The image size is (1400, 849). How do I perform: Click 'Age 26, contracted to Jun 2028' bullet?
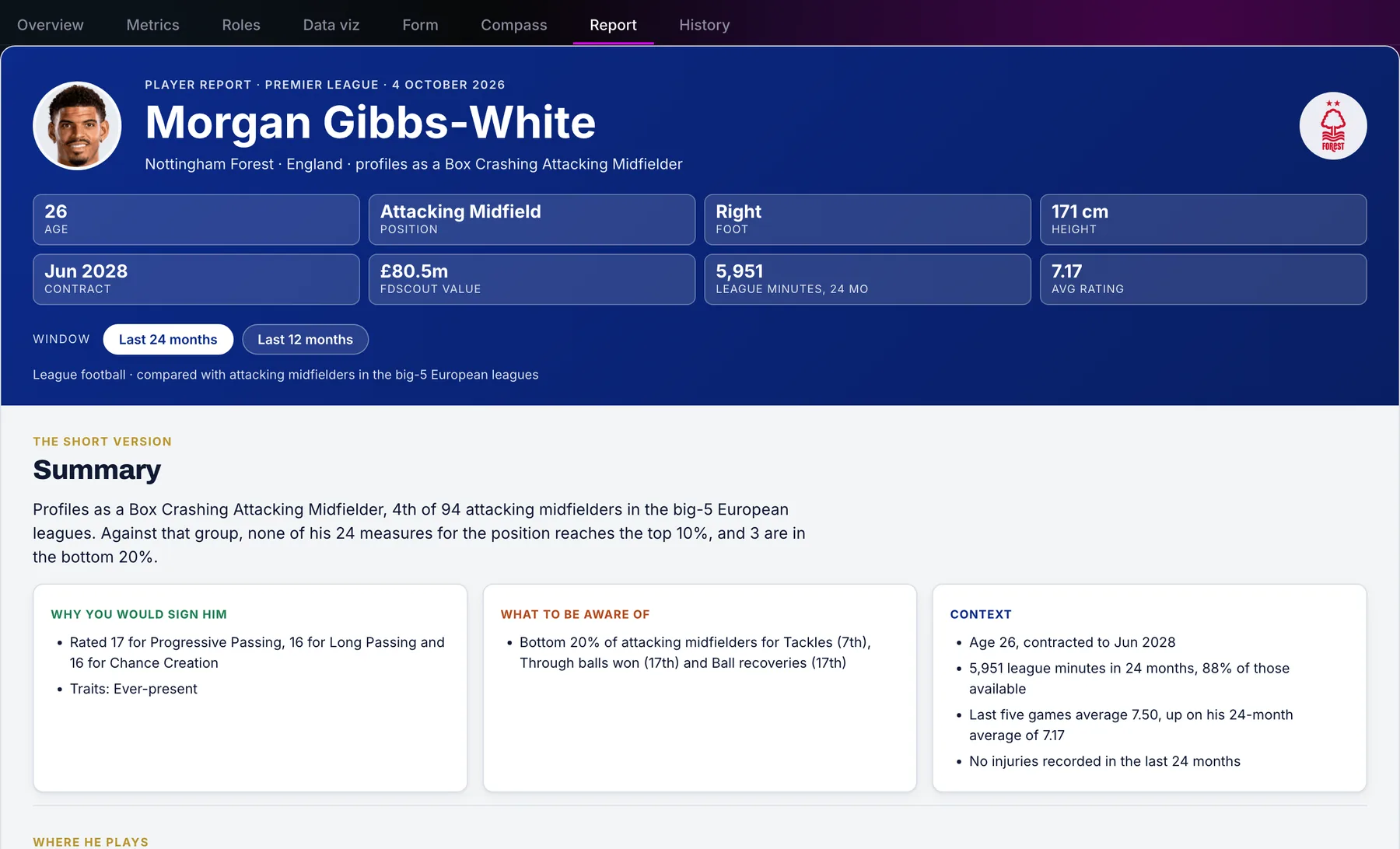[1072, 642]
